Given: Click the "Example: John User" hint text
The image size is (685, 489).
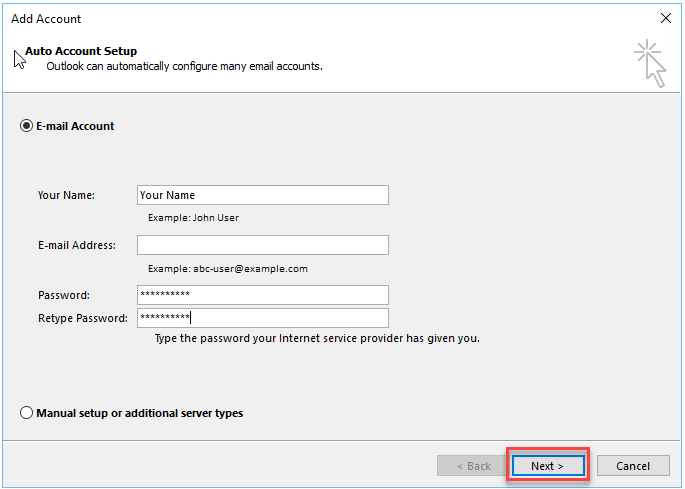Looking at the screenshot, I should (193, 217).
